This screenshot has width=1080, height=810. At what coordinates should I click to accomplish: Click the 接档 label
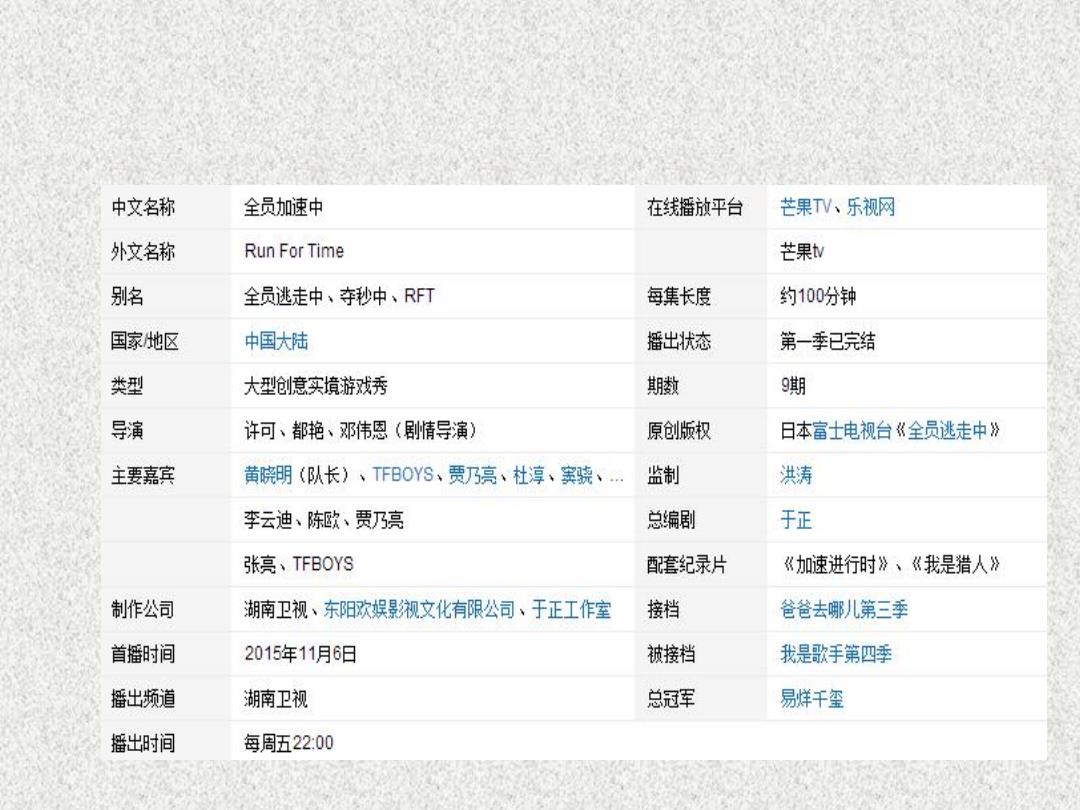point(663,610)
